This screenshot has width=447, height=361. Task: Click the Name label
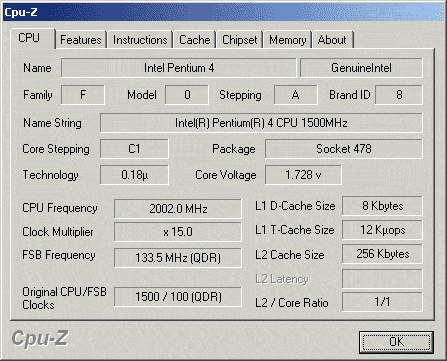[x=37, y=68]
